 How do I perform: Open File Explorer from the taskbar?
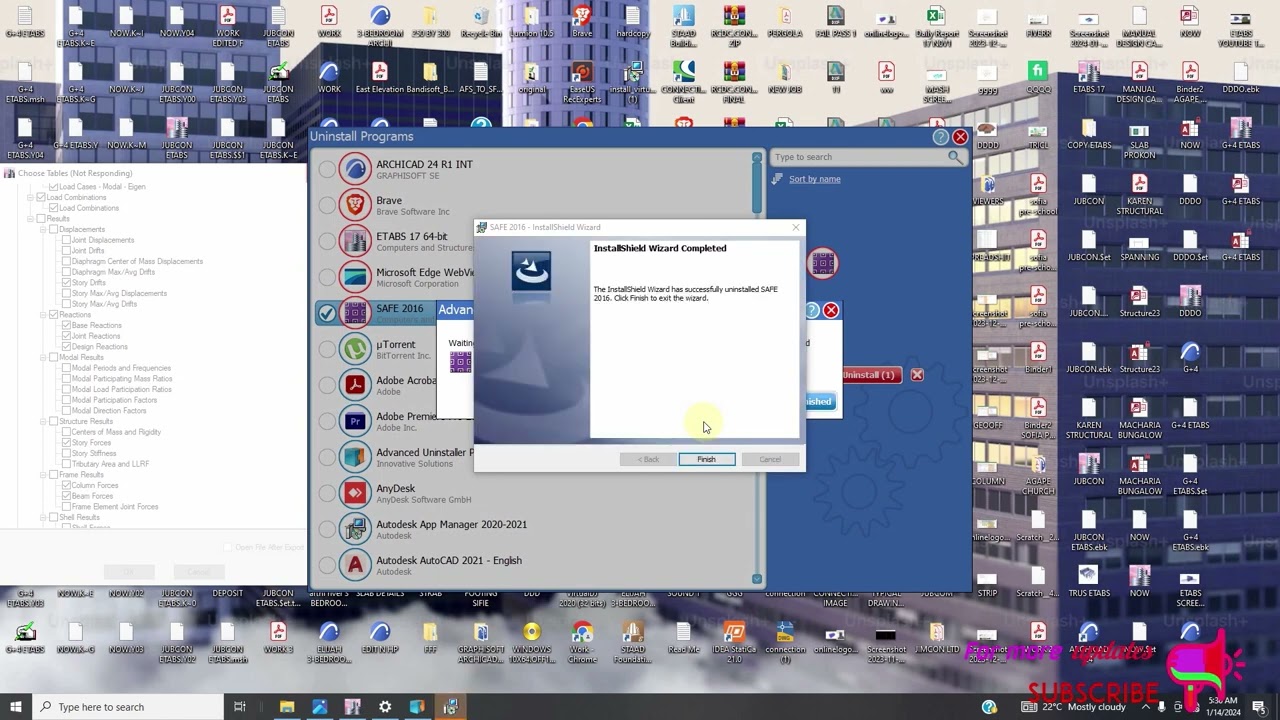click(287, 707)
